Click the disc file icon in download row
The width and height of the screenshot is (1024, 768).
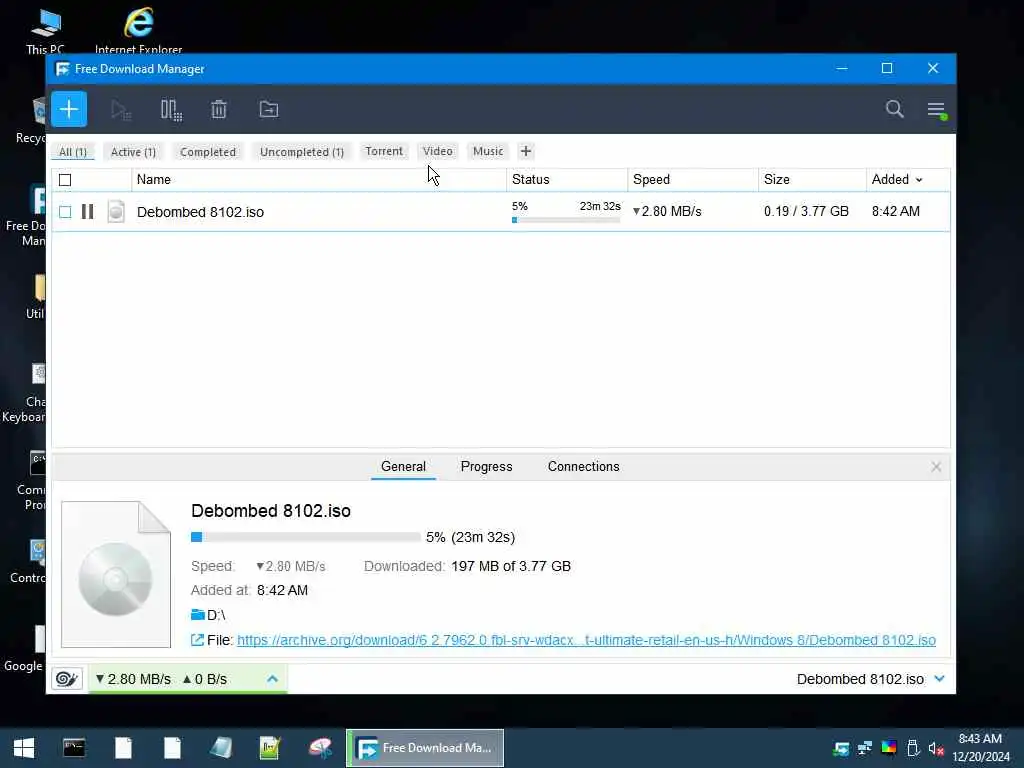click(x=116, y=212)
